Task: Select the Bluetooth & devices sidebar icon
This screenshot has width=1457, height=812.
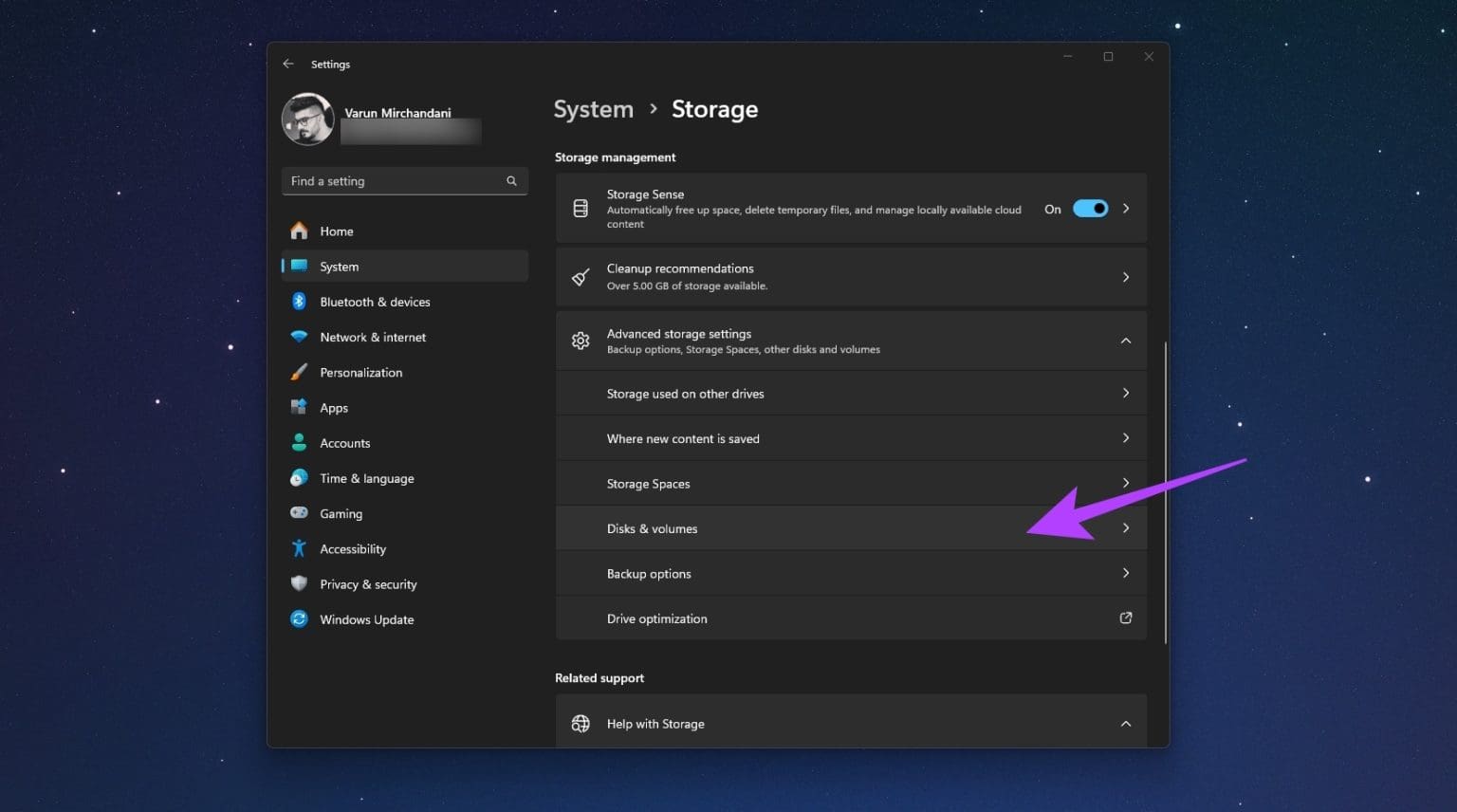Action: pyautogui.click(x=299, y=301)
